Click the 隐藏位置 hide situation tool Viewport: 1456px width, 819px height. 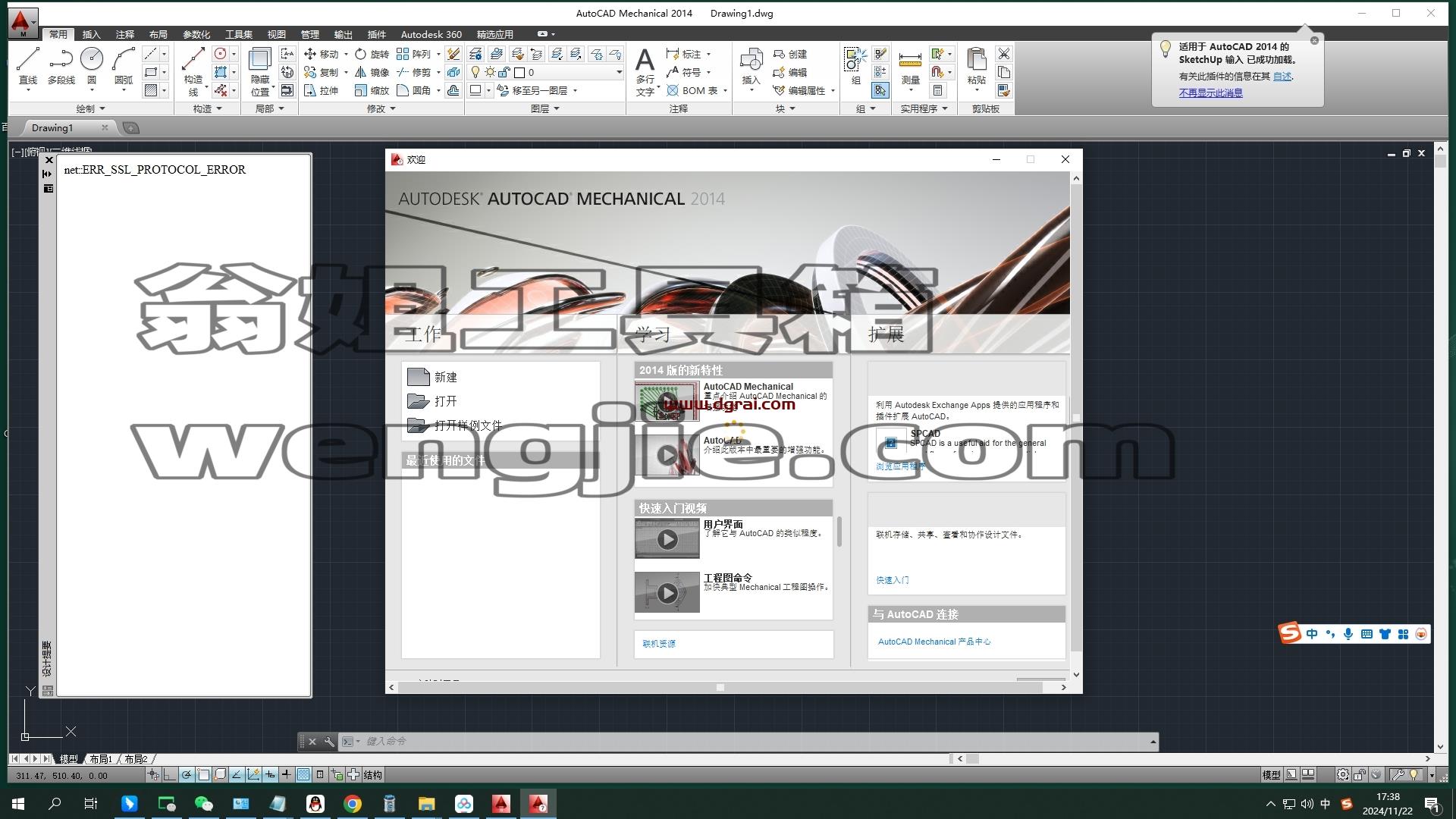pyautogui.click(x=260, y=71)
